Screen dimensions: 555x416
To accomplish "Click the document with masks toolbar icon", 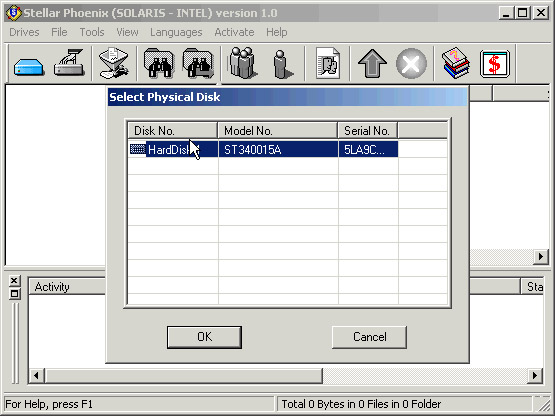I will pos(328,63).
